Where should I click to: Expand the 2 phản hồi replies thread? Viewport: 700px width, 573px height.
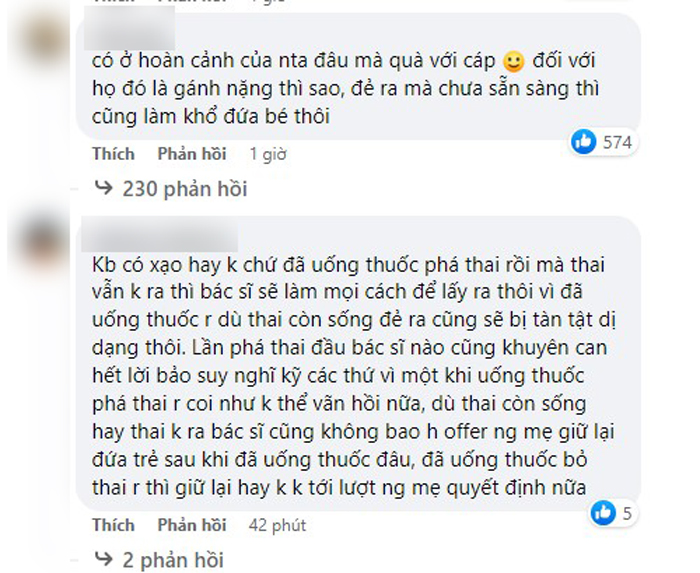pos(173,560)
